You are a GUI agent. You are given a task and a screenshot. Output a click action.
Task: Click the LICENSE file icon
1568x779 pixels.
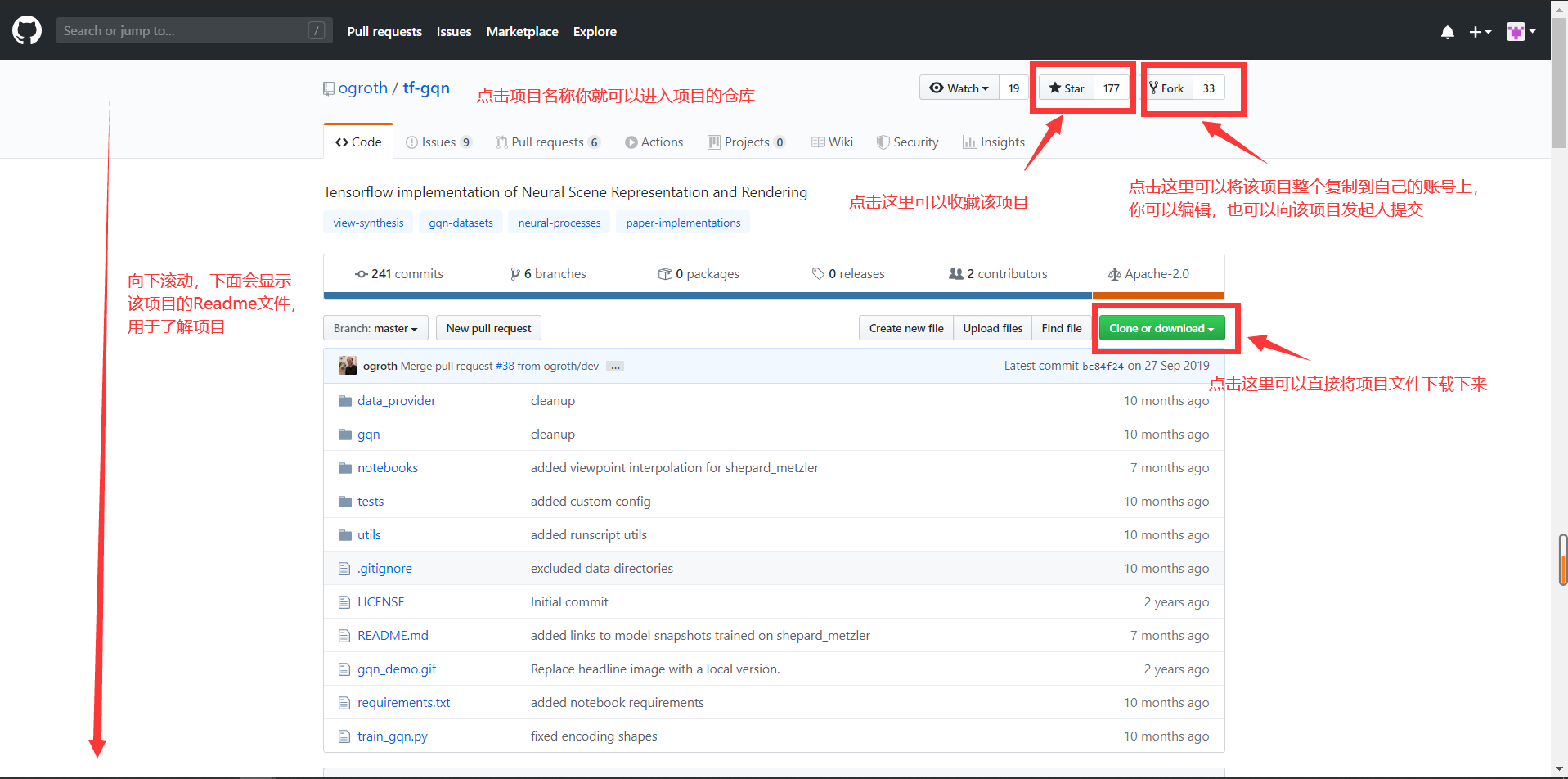click(x=344, y=602)
